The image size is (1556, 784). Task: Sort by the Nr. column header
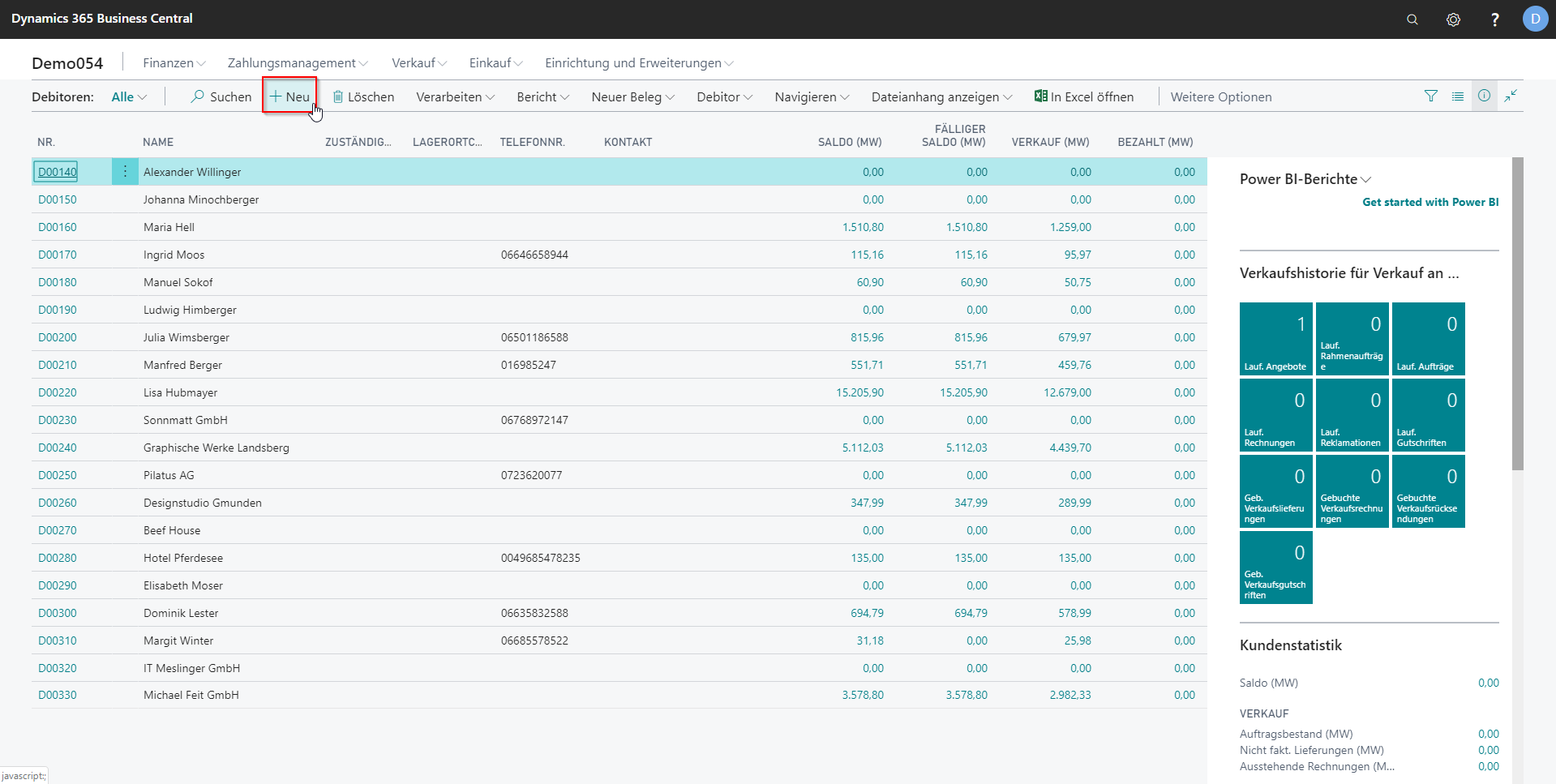tap(46, 142)
